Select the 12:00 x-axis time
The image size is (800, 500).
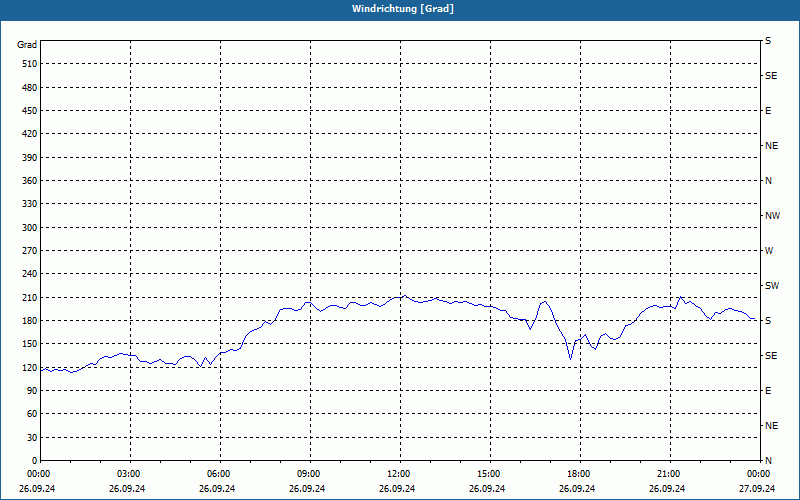(399, 474)
